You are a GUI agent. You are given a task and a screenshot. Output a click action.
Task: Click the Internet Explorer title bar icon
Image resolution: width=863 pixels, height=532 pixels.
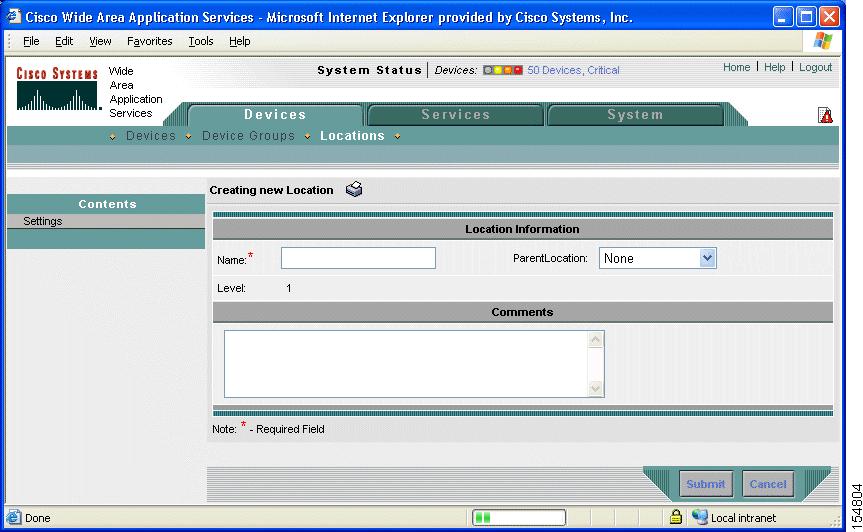(13, 17)
